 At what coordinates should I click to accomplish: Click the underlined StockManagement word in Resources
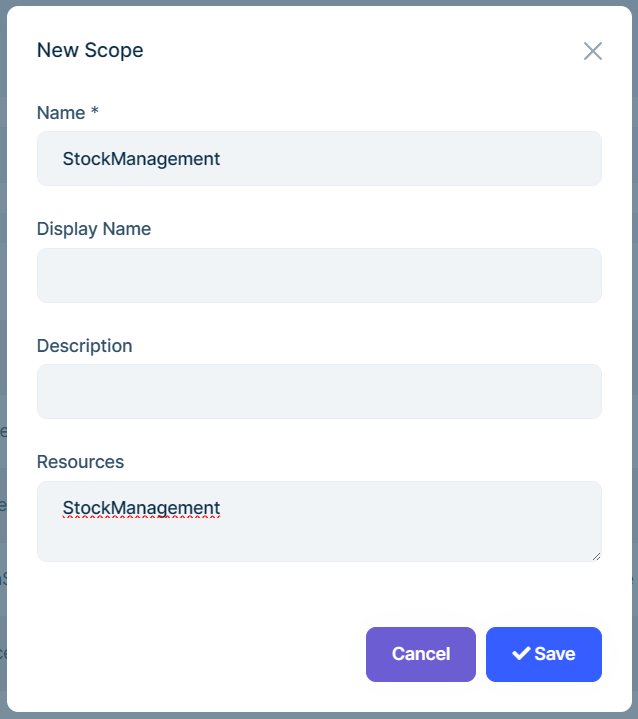141,508
